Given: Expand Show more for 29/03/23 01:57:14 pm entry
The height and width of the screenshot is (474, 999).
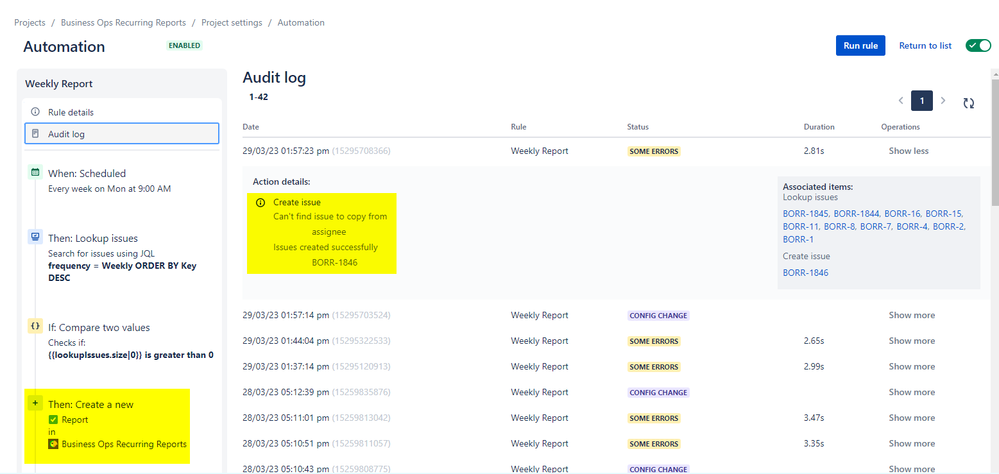Looking at the screenshot, I should pos(912,315).
